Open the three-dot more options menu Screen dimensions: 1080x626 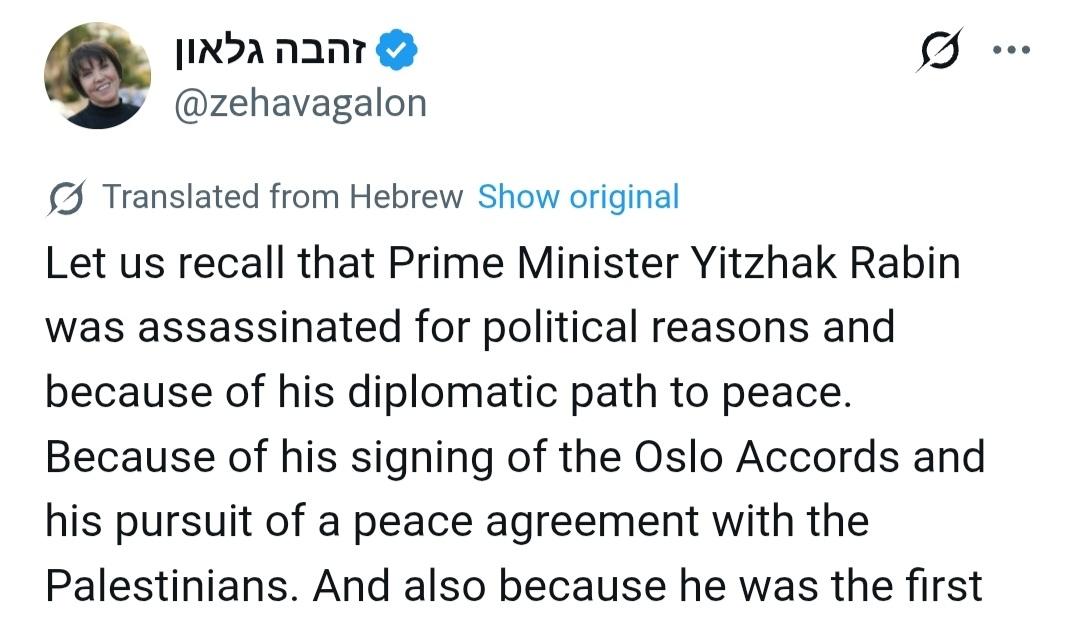(1011, 50)
